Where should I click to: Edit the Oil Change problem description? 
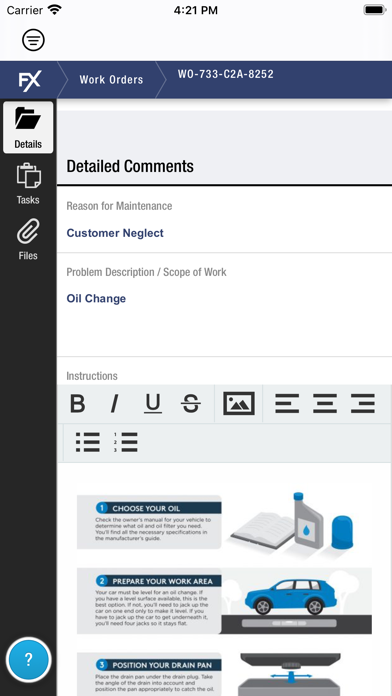coord(96,298)
